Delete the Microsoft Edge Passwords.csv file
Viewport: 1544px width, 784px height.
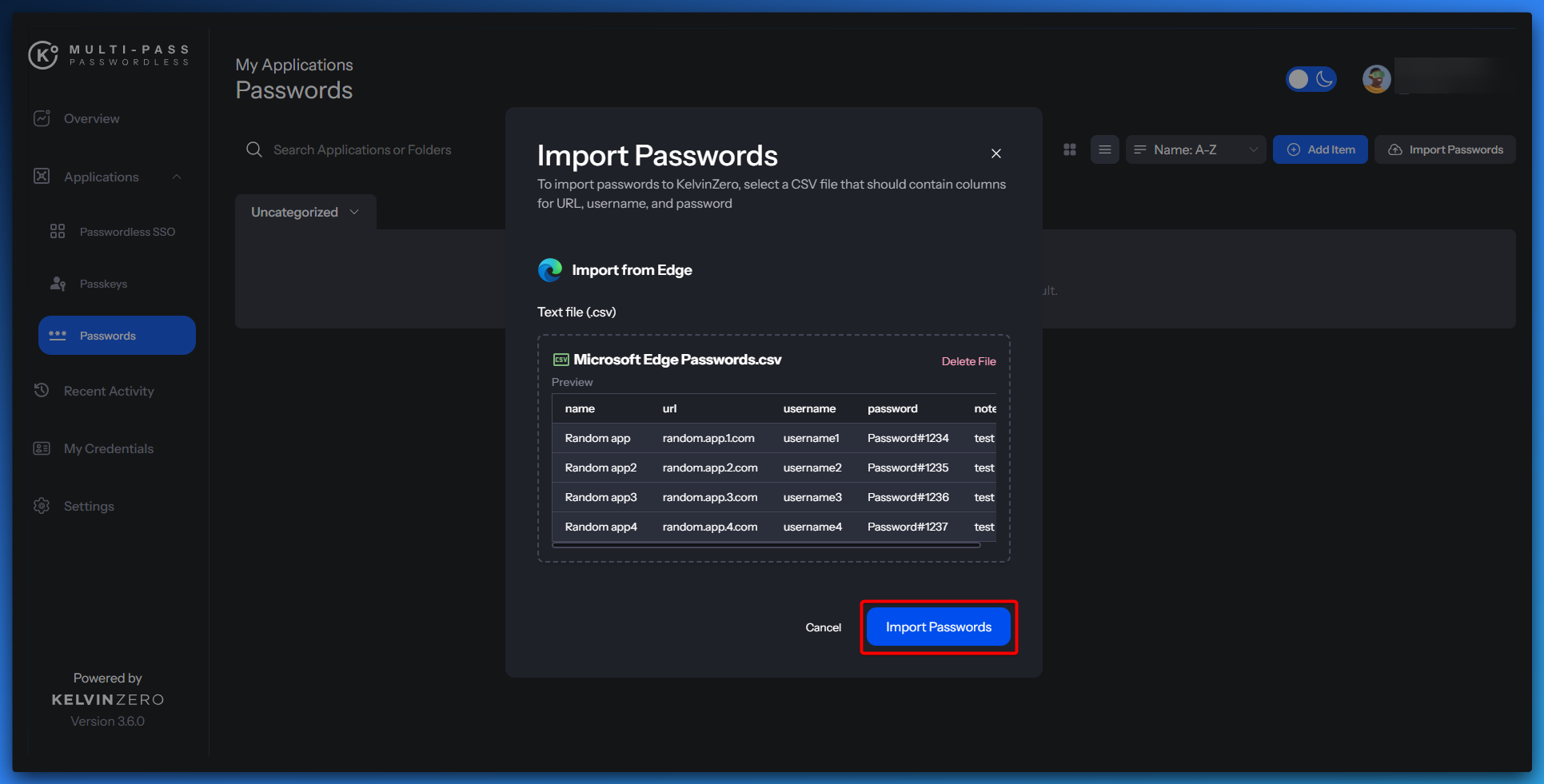click(x=968, y=361)
